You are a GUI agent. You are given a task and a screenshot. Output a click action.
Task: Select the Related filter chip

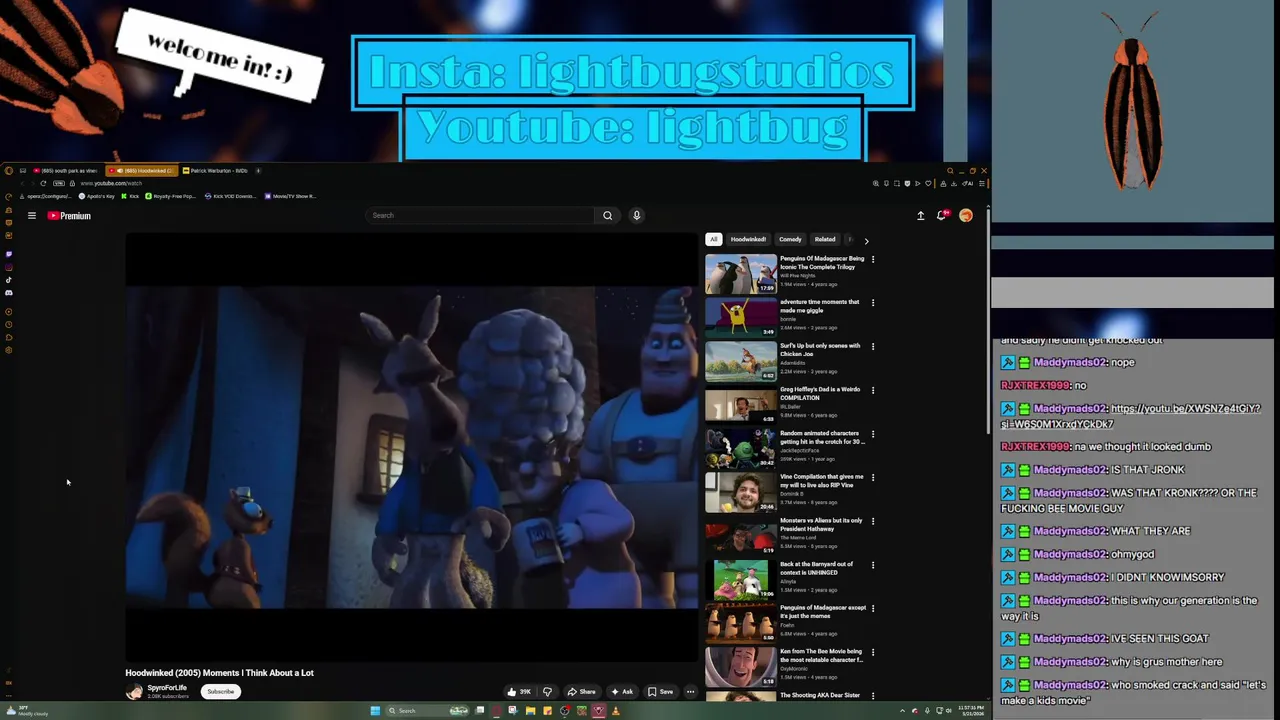[x=825, y=239]
